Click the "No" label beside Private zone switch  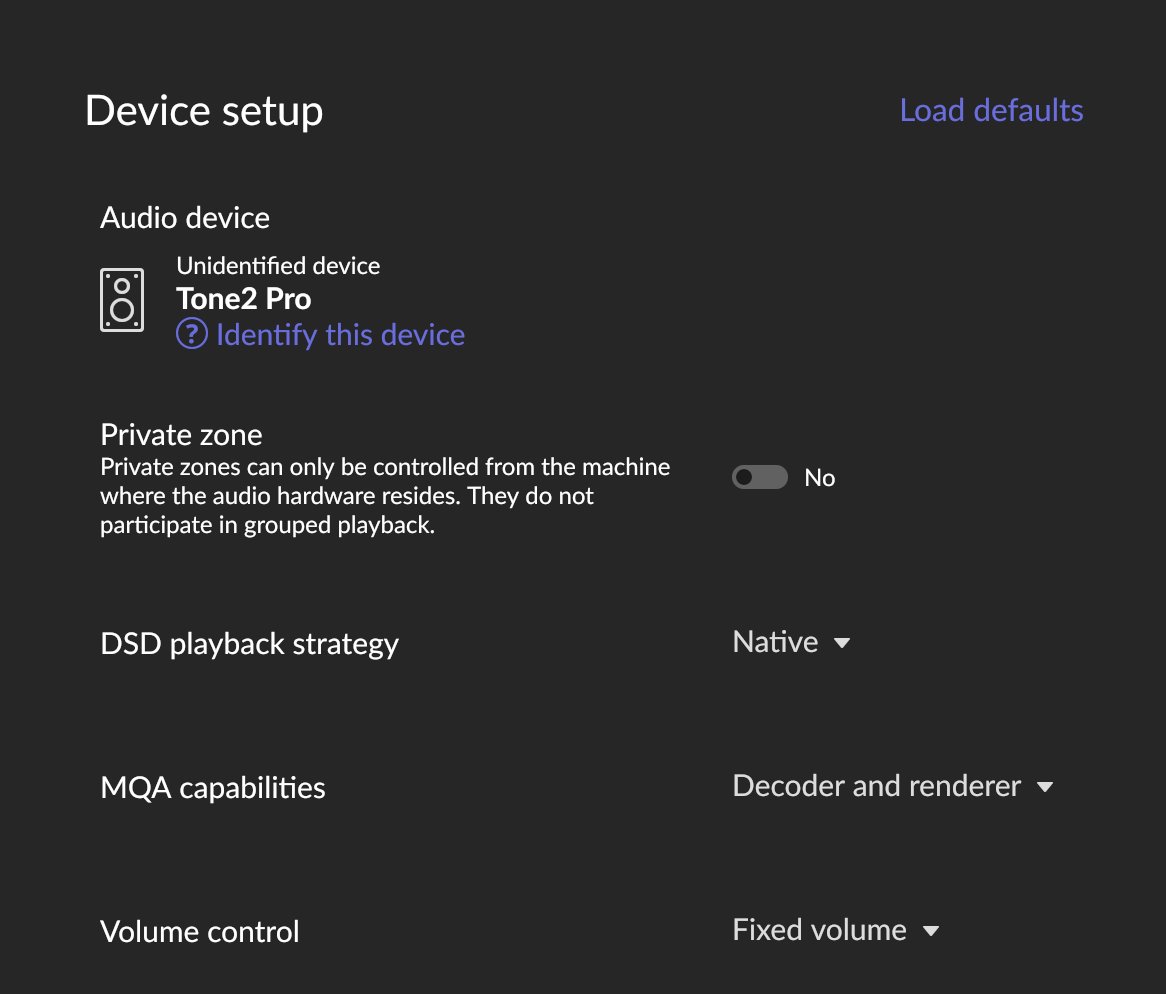(819, 478)
